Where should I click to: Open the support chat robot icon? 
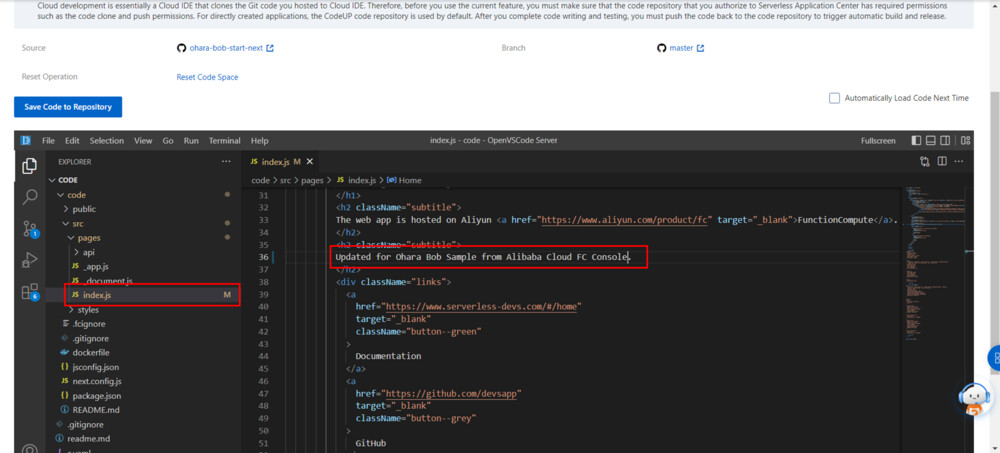pyautogui.click(x=975, y=399)
